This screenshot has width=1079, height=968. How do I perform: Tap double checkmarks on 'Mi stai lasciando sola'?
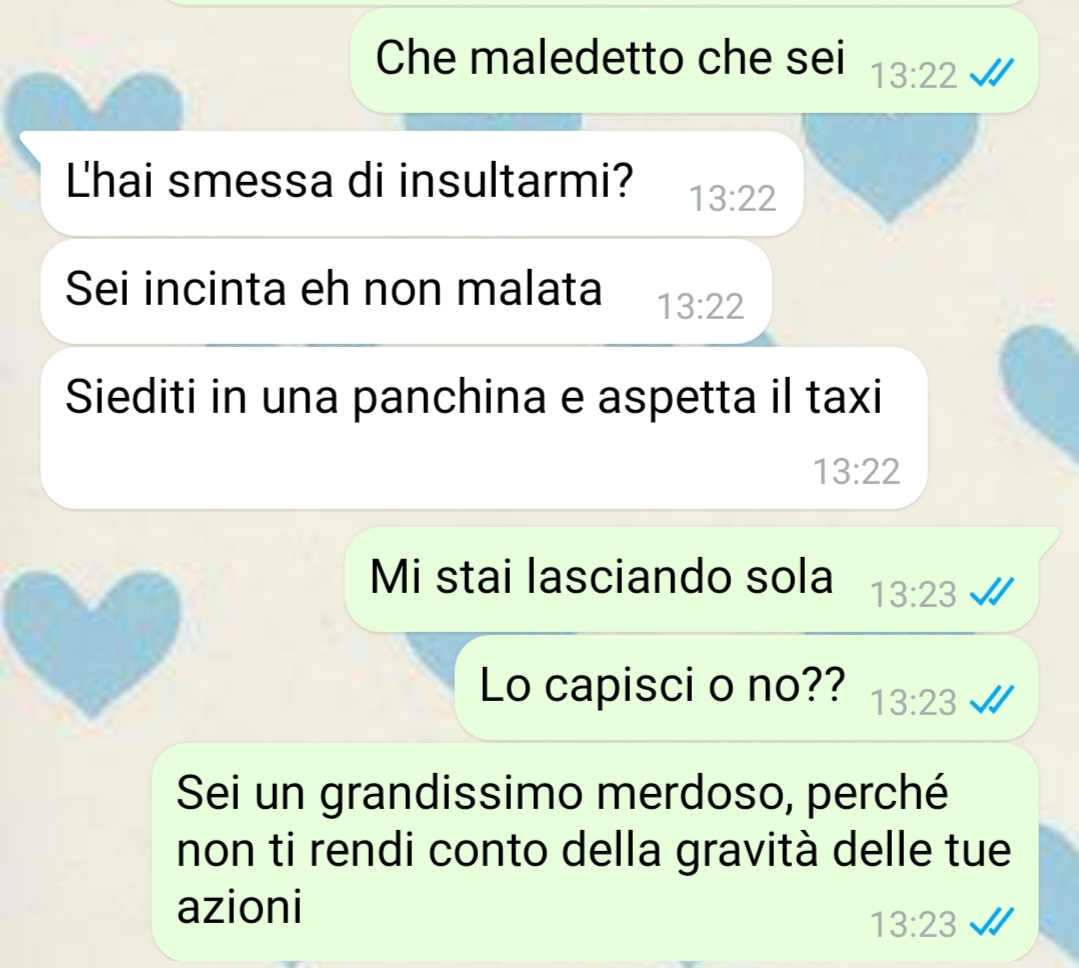991,592
